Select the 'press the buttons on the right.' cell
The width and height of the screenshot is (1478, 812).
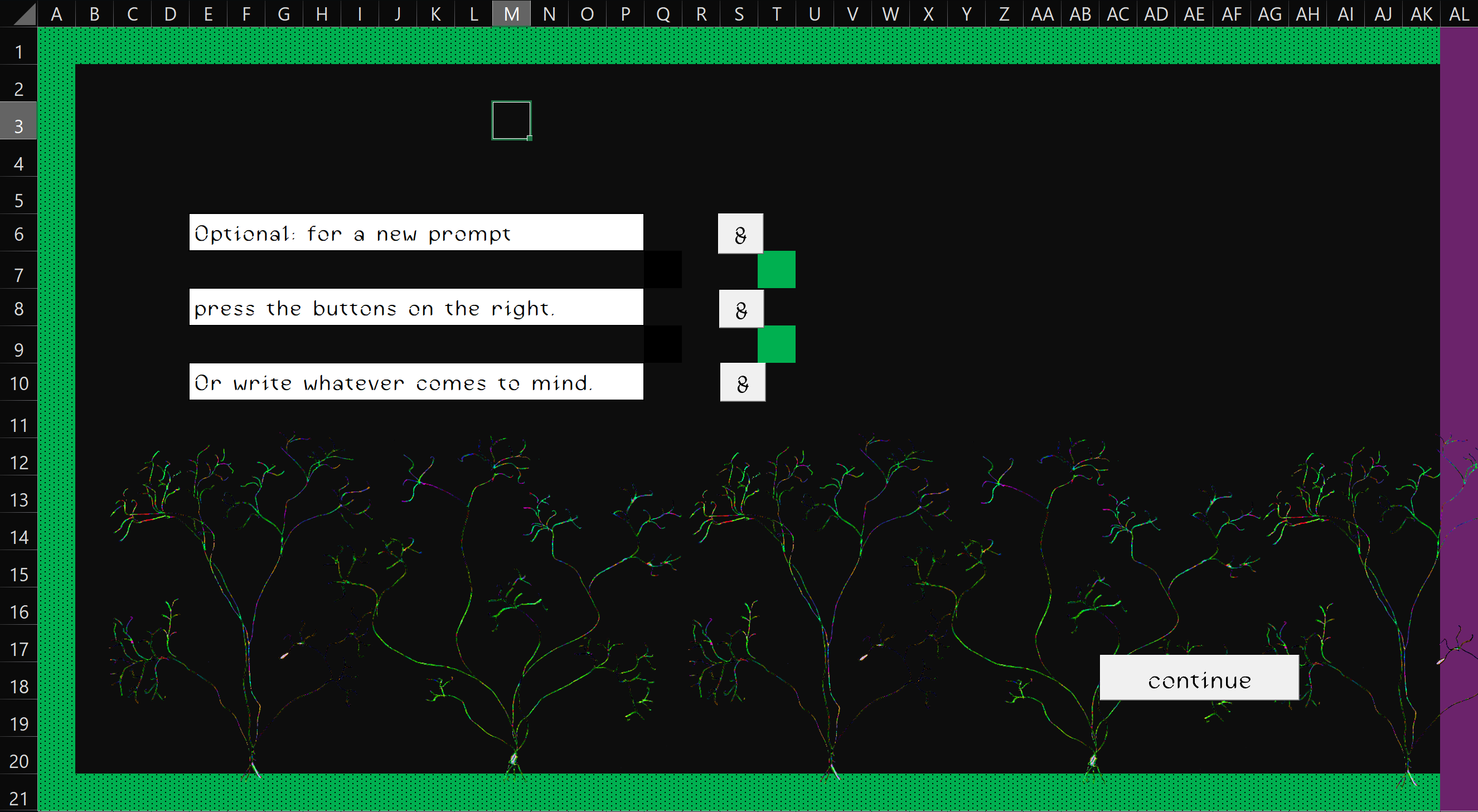coord(415,308)
